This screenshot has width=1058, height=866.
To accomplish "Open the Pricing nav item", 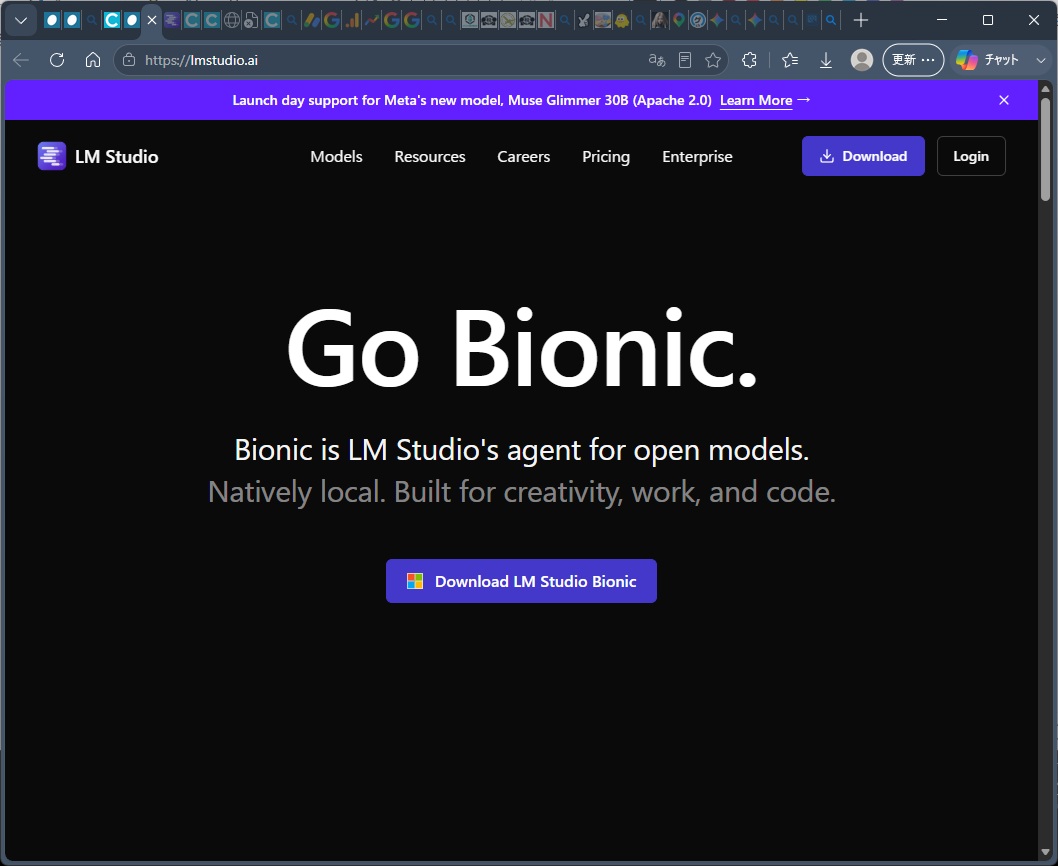I will (606, 157).
